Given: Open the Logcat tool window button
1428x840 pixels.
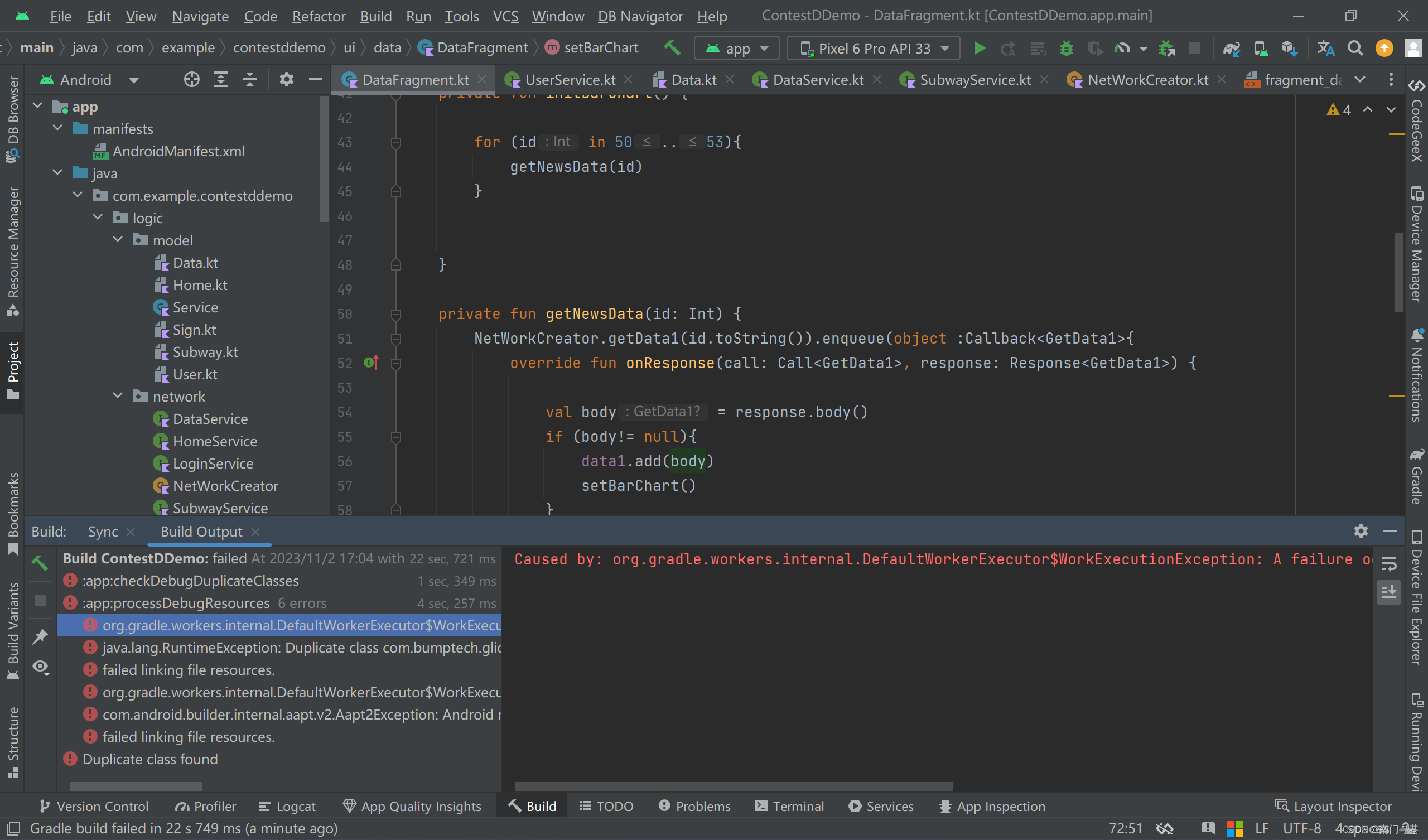Looking at the screenshot, I should [287, 806].
